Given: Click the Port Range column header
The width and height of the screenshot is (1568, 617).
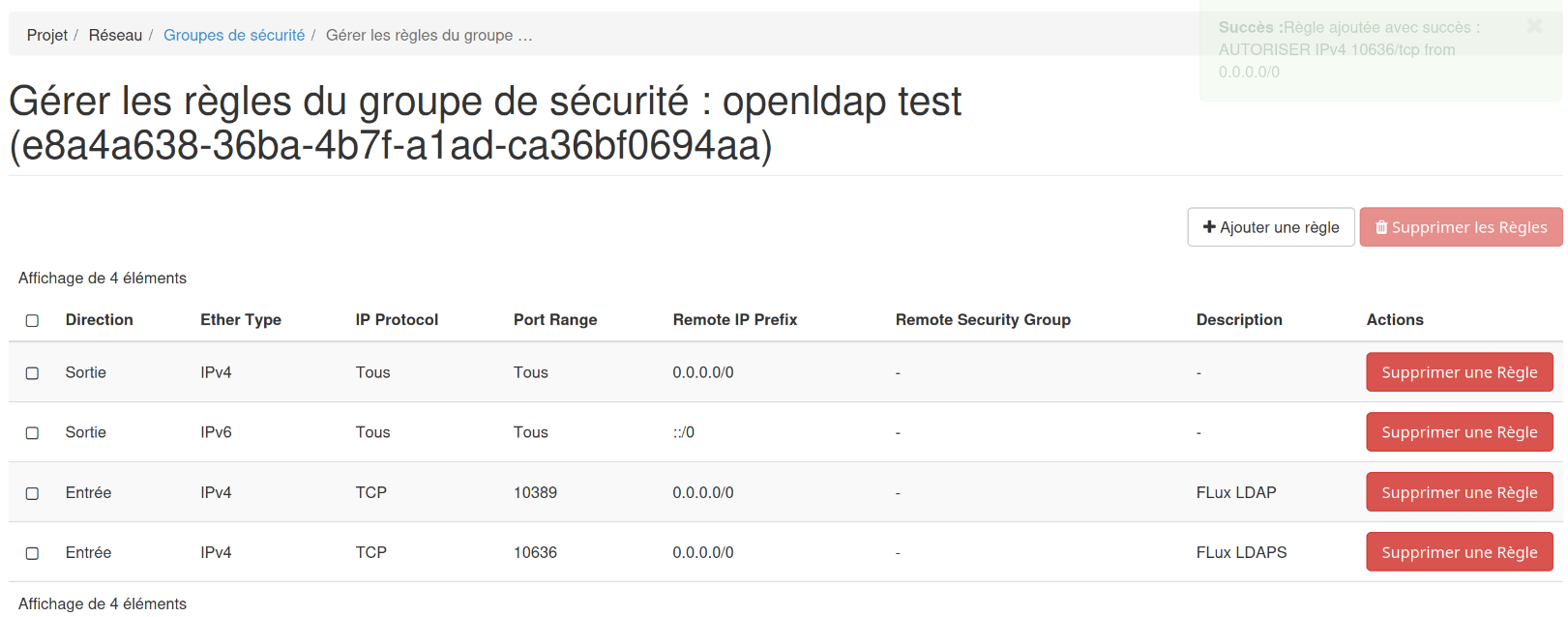Looking at the screenshot, I should (555, 320).
